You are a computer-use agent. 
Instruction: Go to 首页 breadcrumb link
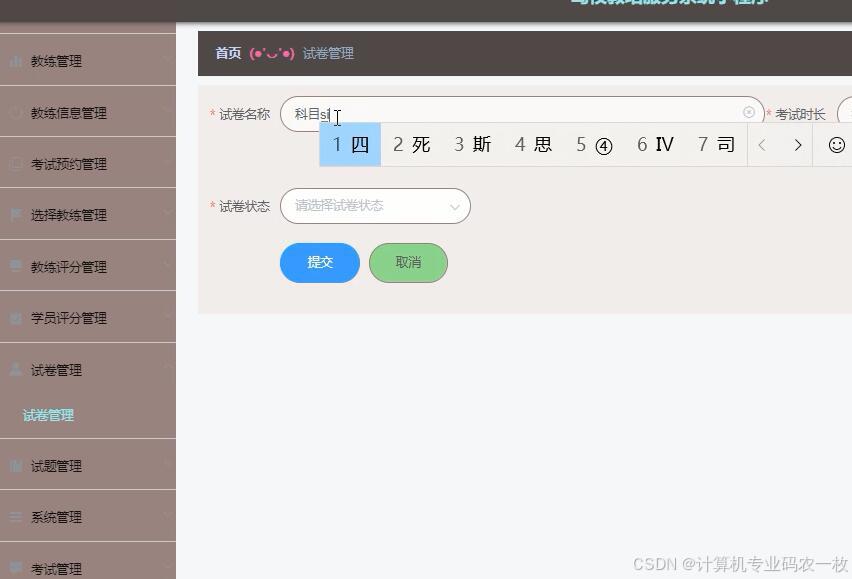click(228, 53)
